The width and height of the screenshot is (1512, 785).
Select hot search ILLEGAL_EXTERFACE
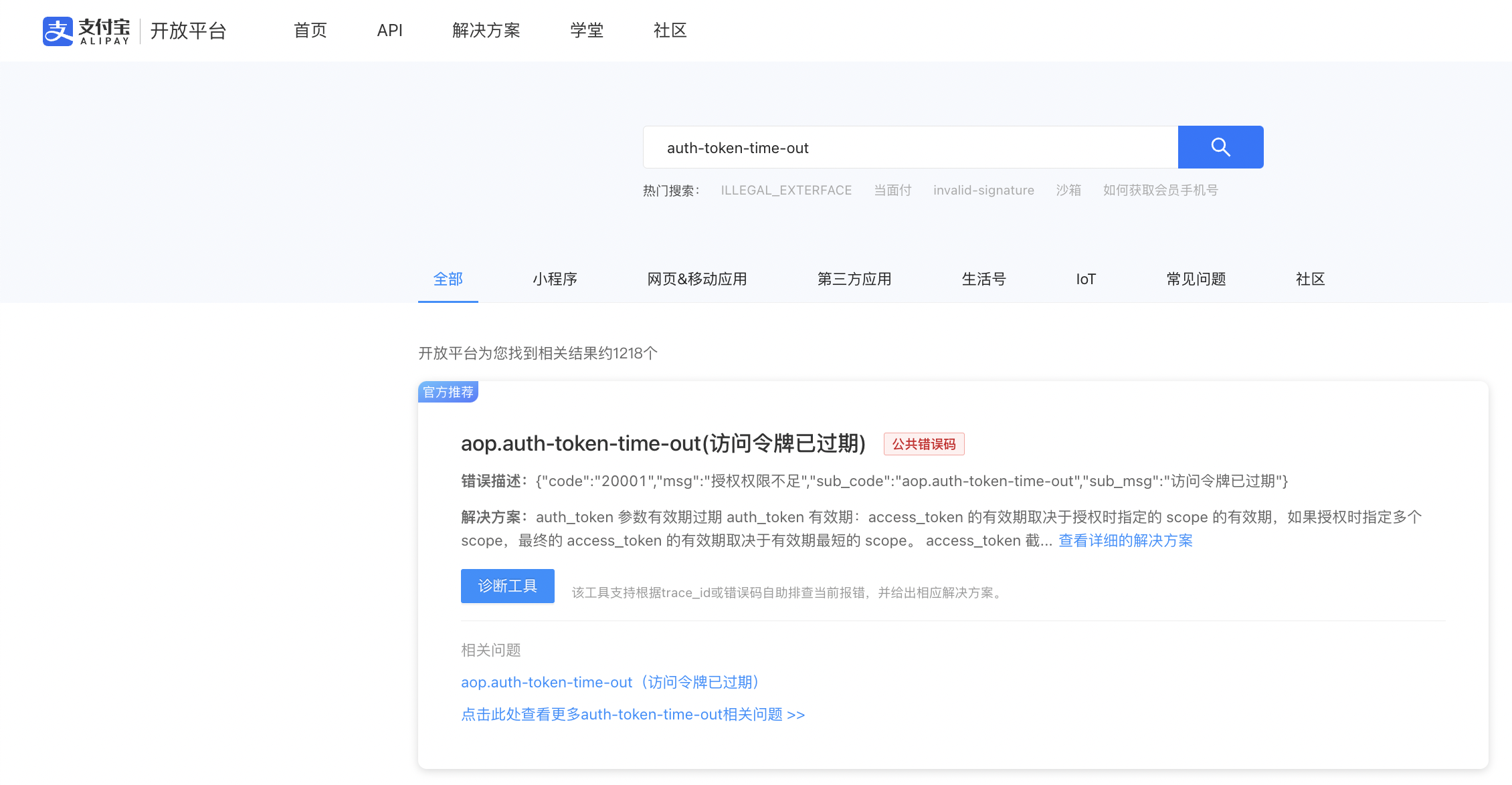(x=786, y=191)
